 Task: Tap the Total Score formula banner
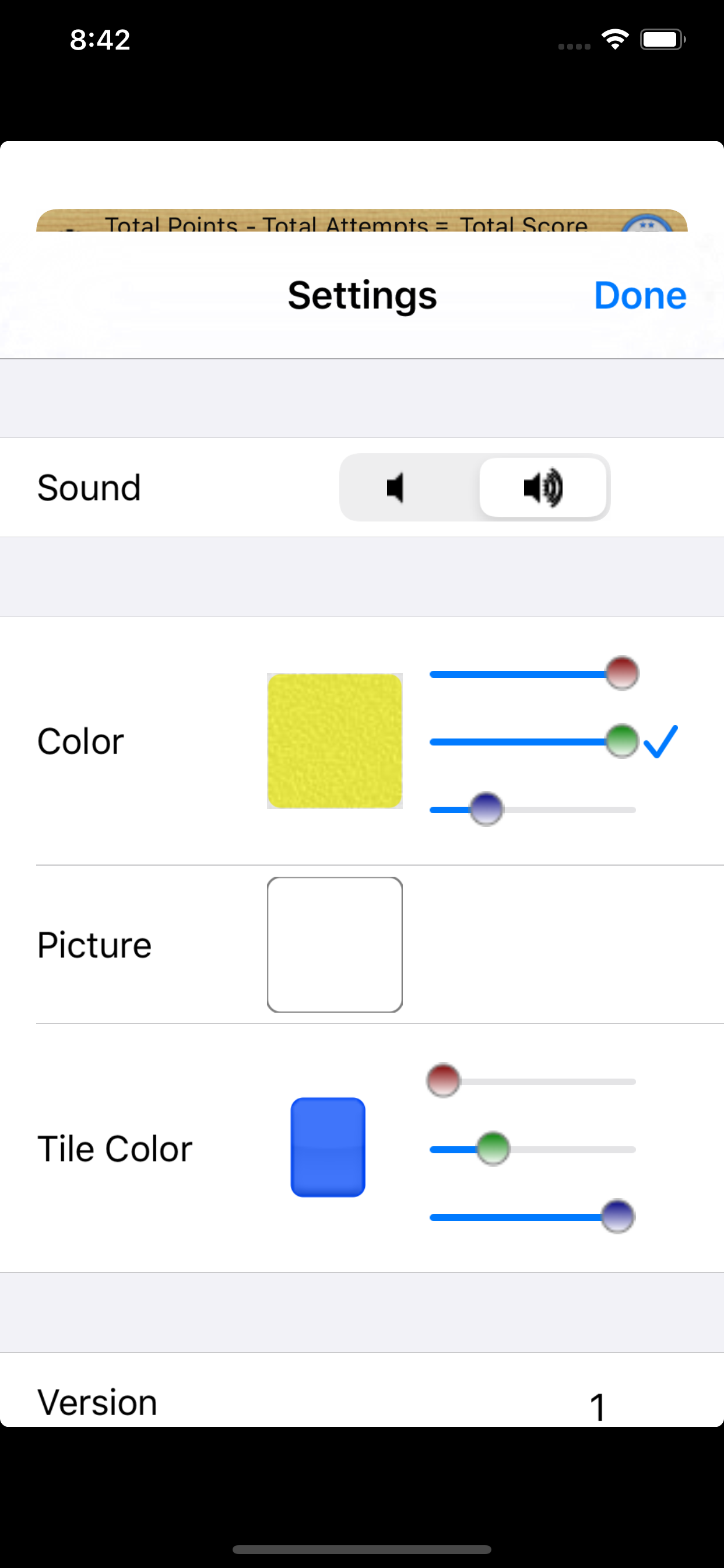coord(362,221)
